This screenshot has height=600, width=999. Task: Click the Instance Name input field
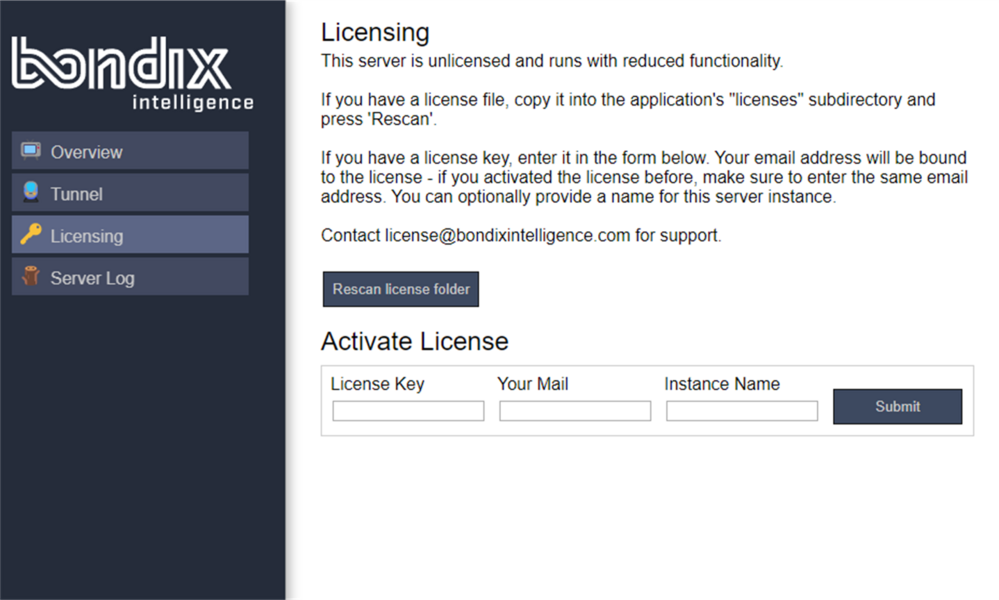(x=741, y=410)
